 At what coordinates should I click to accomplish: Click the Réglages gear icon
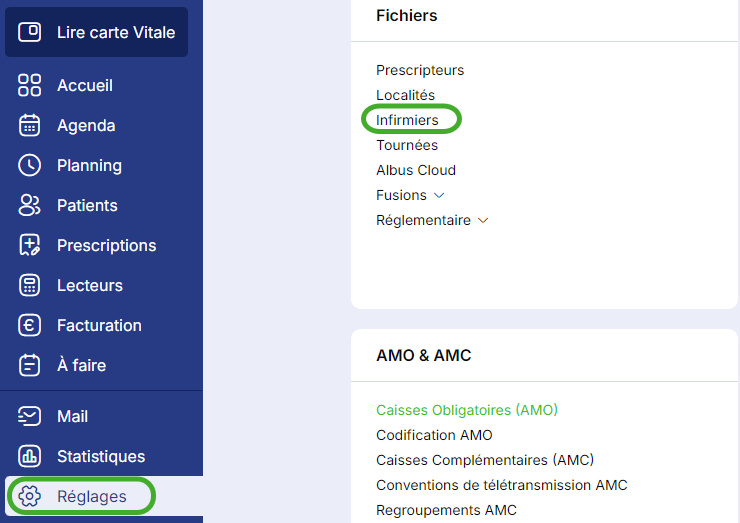point(30,496)
